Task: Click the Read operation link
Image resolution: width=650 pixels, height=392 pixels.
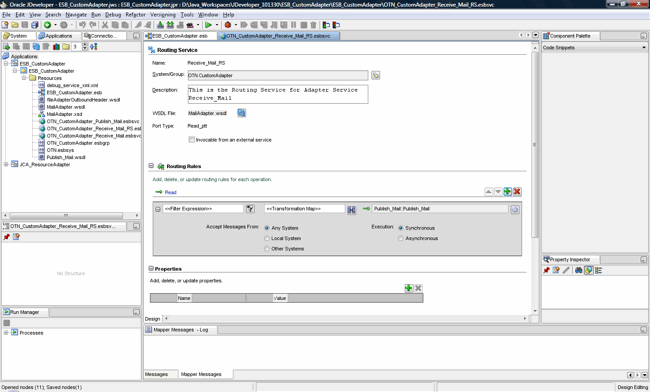Action: [x=170, y=192]
